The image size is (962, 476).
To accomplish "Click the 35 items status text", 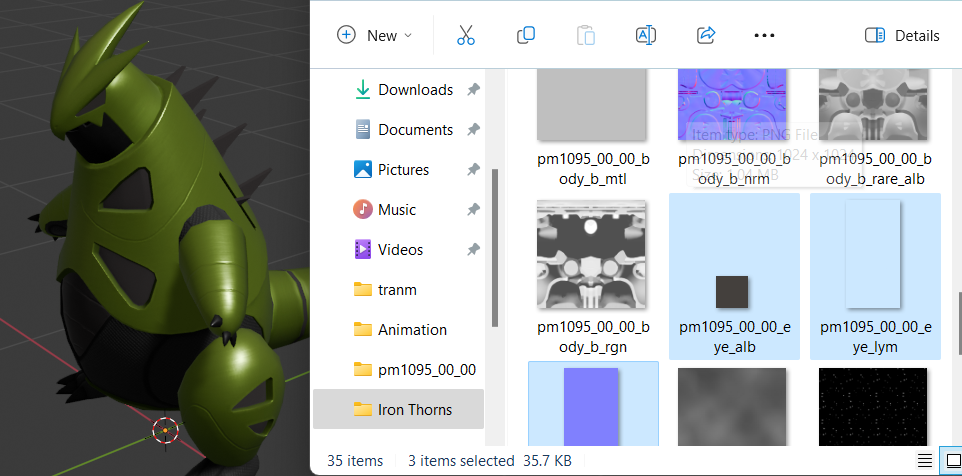I will click(x=355, y=461).
